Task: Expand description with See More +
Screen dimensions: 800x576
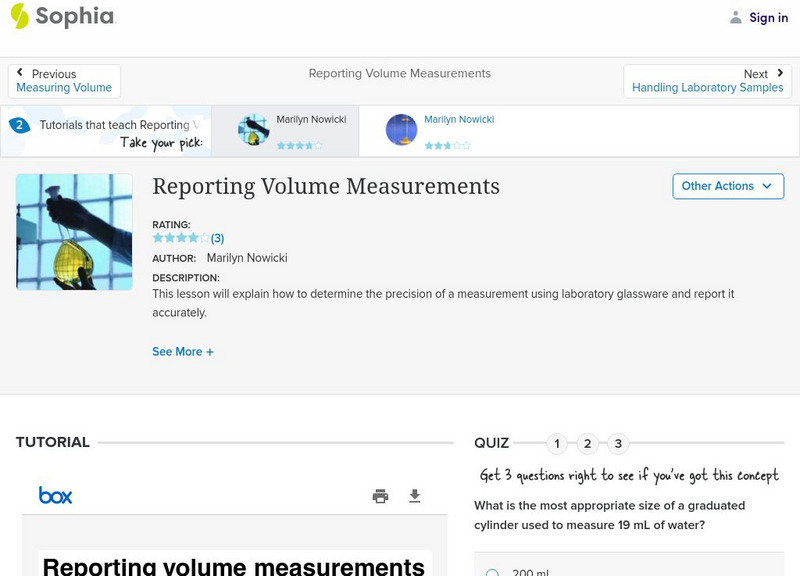Action: tap(183, 352)
